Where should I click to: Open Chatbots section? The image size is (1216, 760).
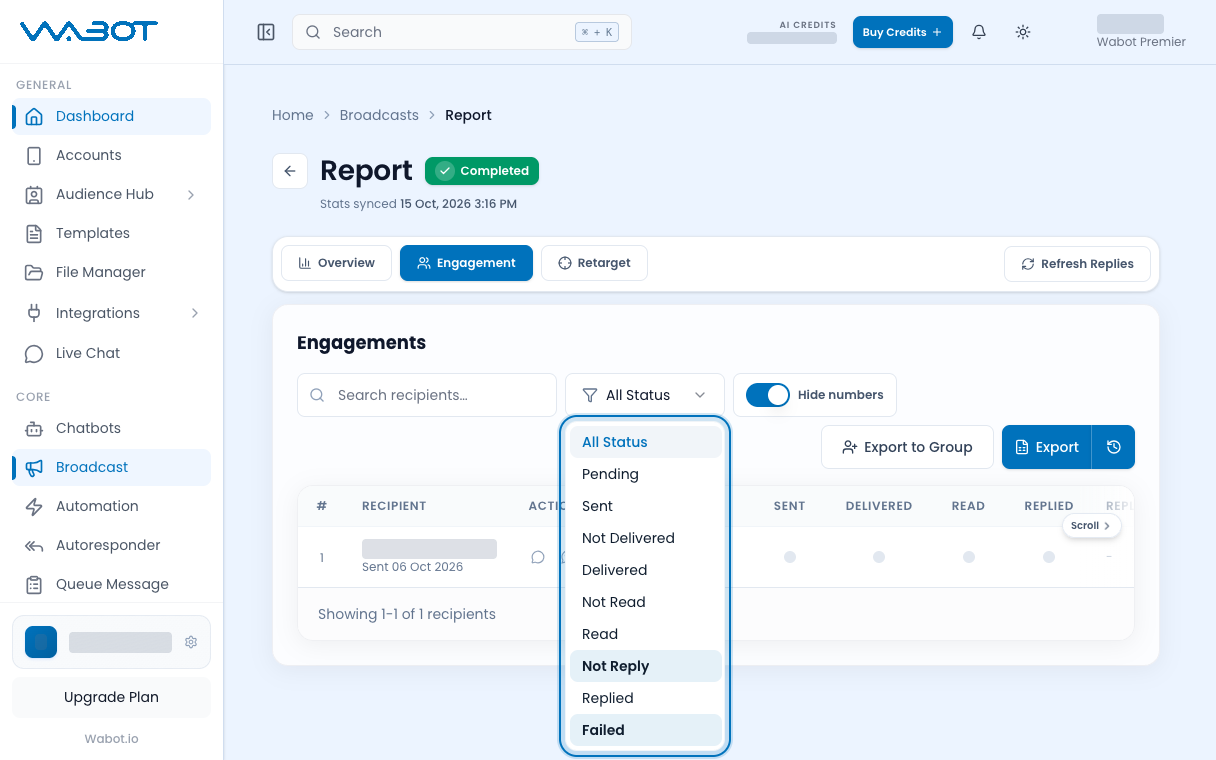point(112,428)
